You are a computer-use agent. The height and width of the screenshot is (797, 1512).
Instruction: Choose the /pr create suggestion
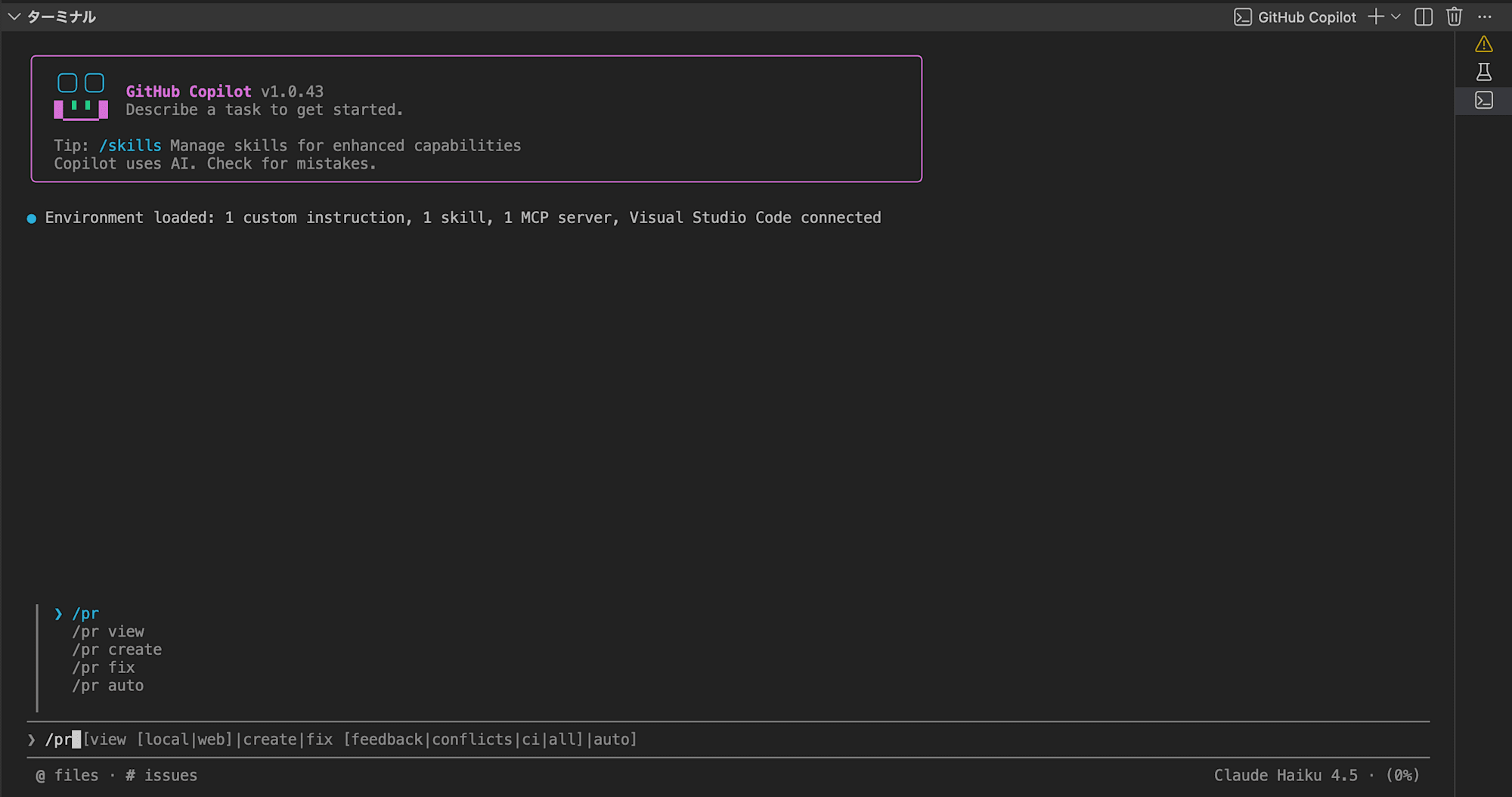(x=117, y=650)
